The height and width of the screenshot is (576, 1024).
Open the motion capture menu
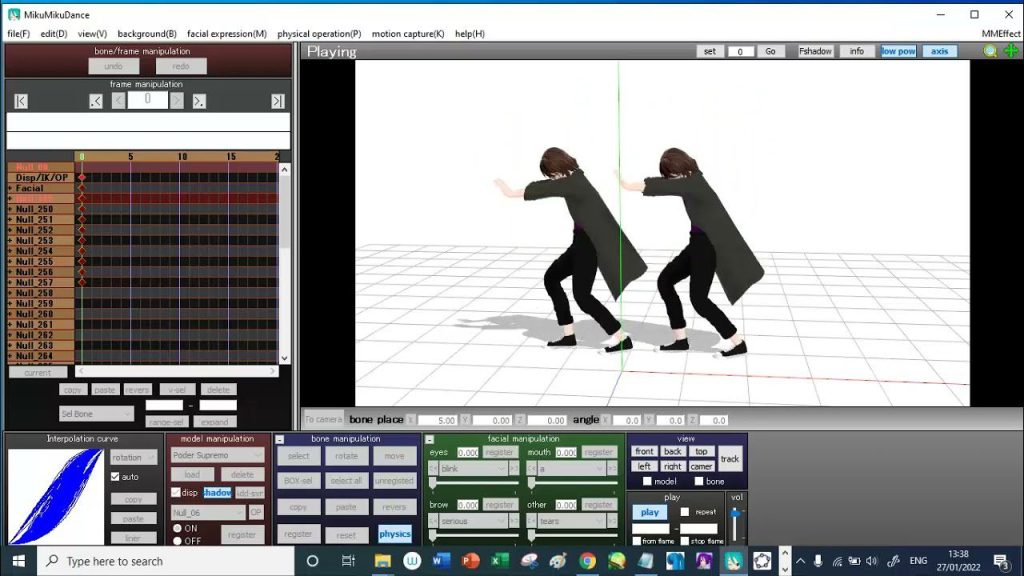[408, 34]
